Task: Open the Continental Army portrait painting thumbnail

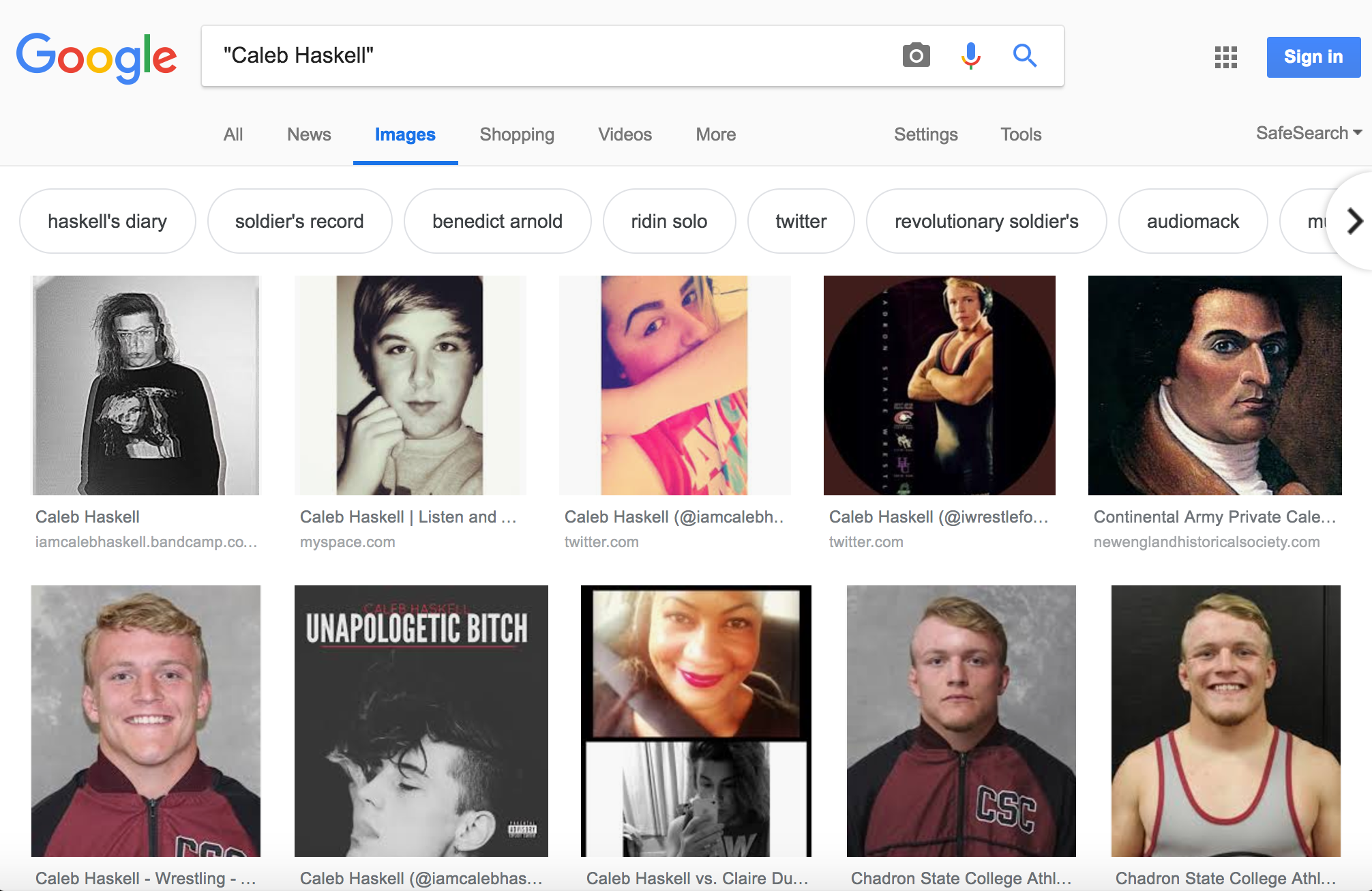Action: (x=1214, y=385)
